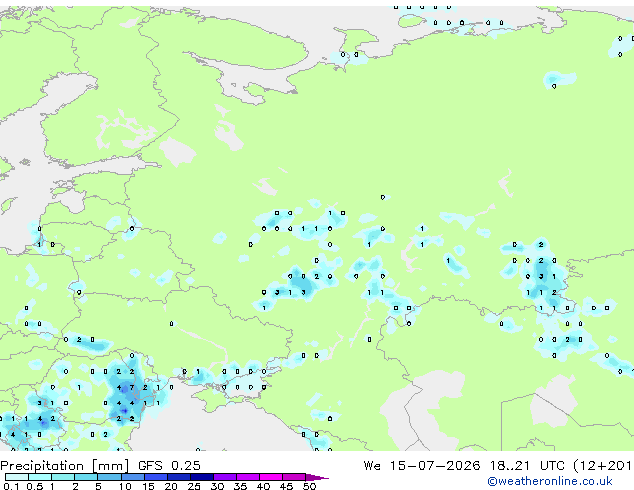Click the Precipitation [mm] title label
Image resolution: width=634 pixels, height=490 pixels.
coord(65,466)
